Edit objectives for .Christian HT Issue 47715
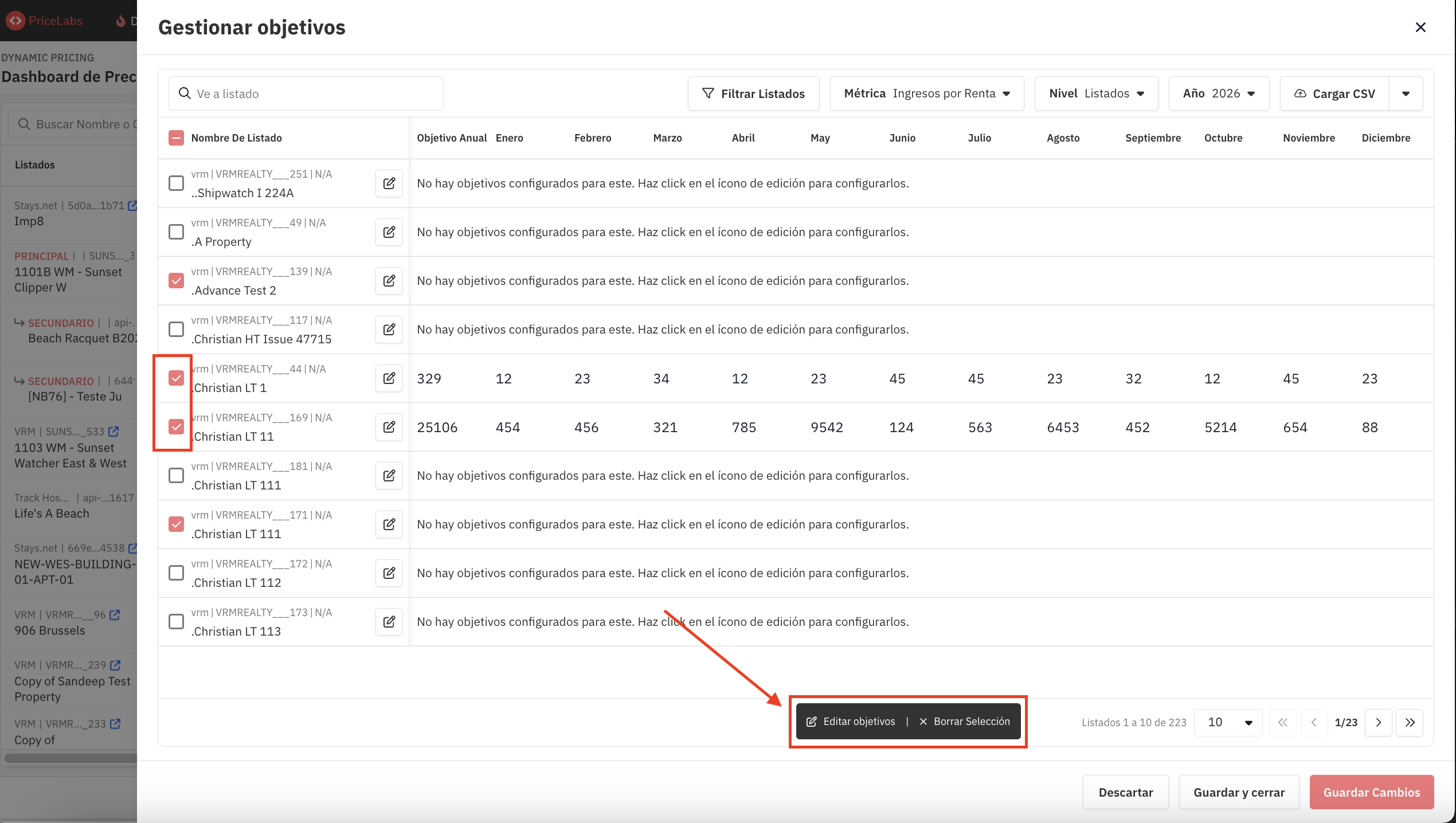The image size is (1456, 823). (389, 330)
